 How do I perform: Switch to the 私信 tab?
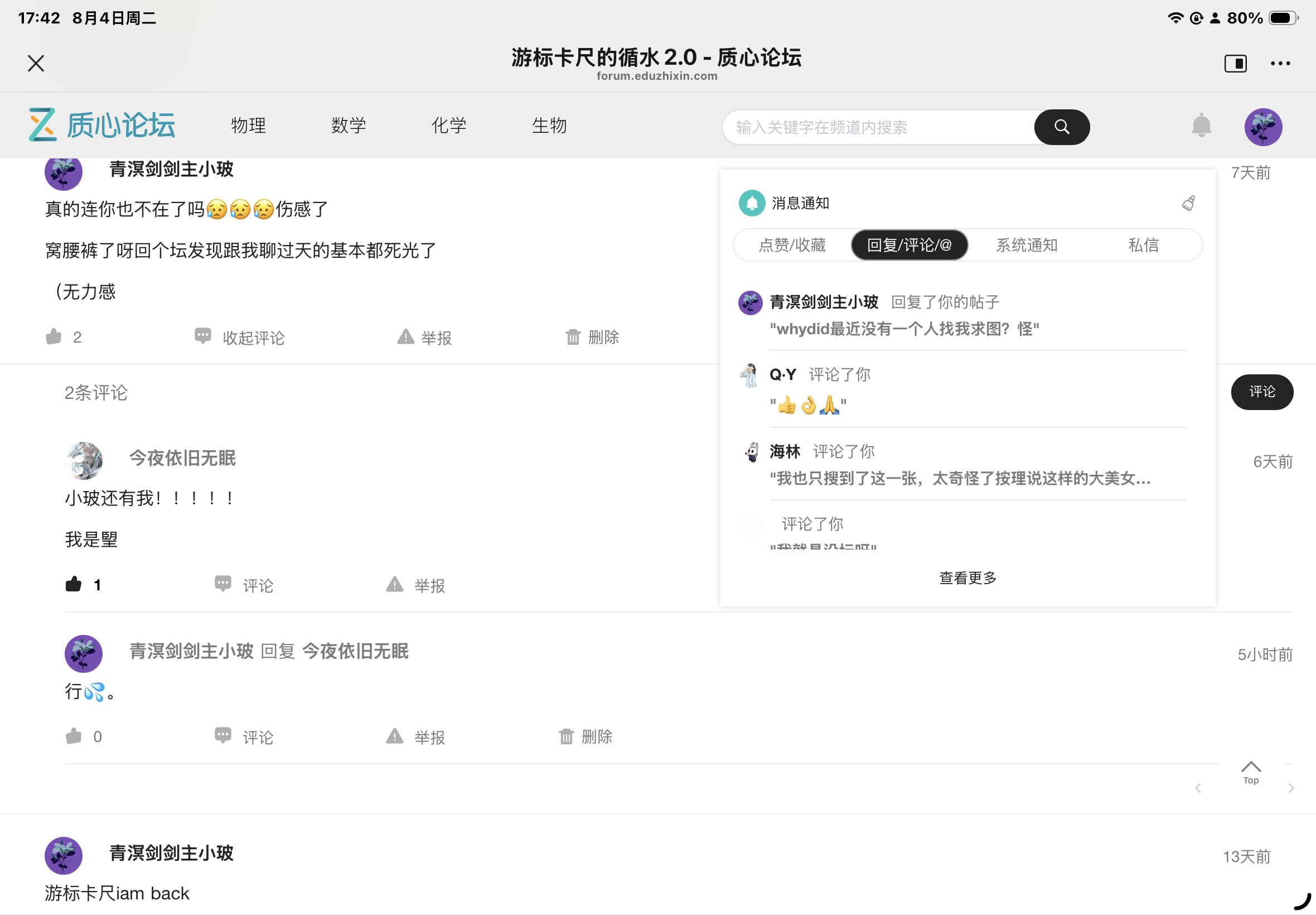tap(1143, 245)
